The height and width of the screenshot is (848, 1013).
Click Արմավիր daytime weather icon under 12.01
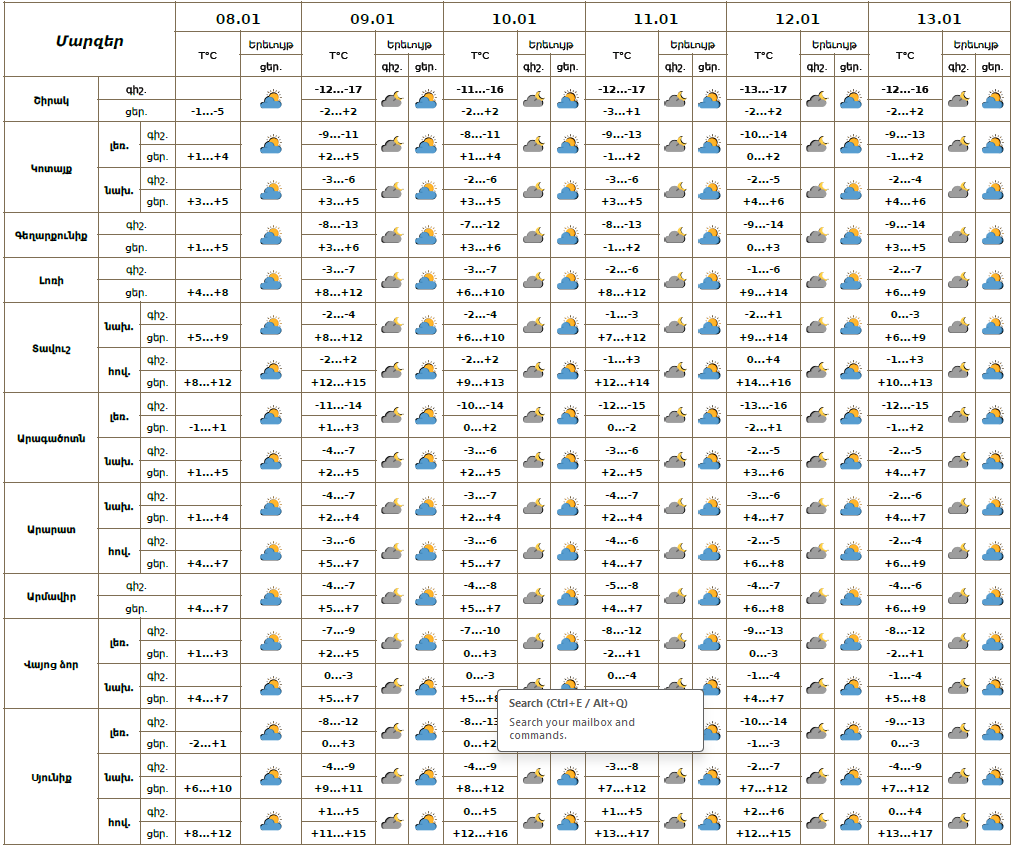click(850, 597)
